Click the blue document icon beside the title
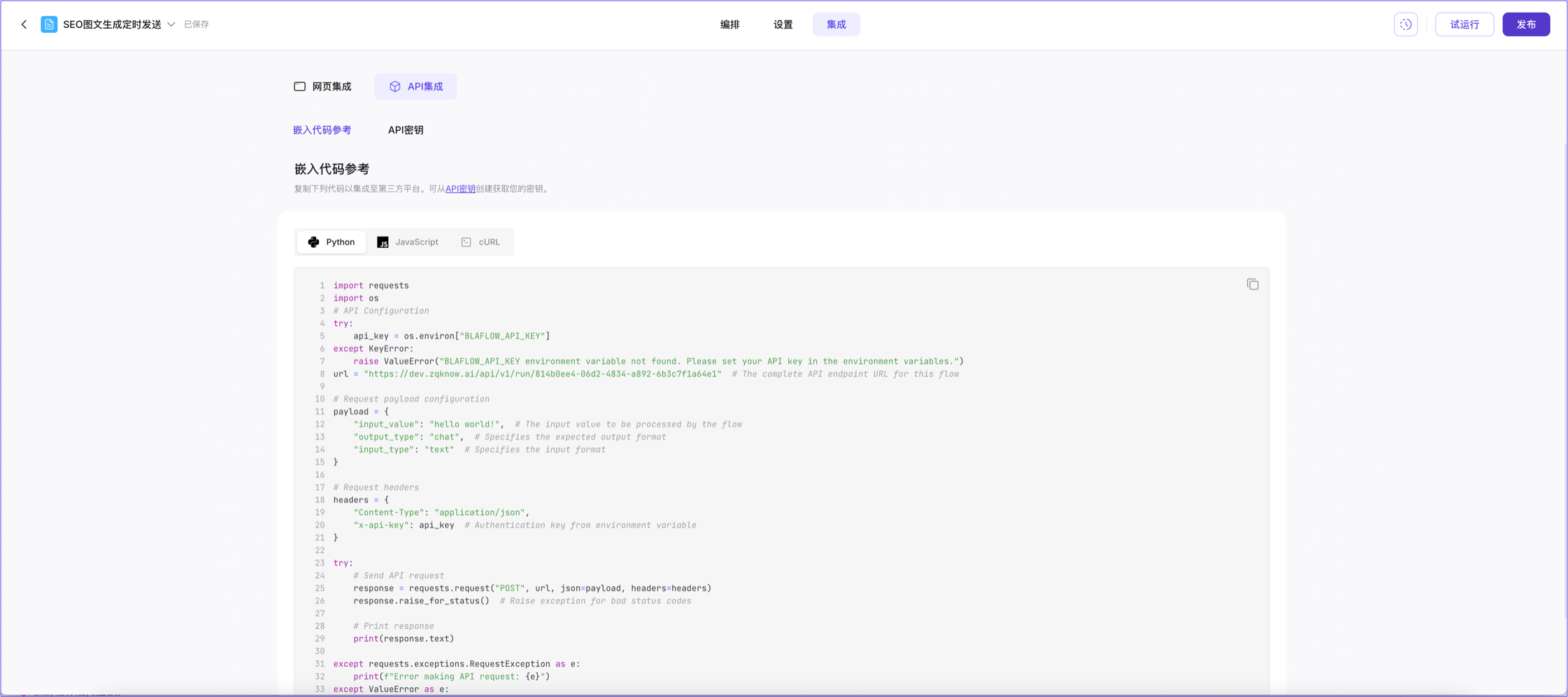 pos(49,24)
